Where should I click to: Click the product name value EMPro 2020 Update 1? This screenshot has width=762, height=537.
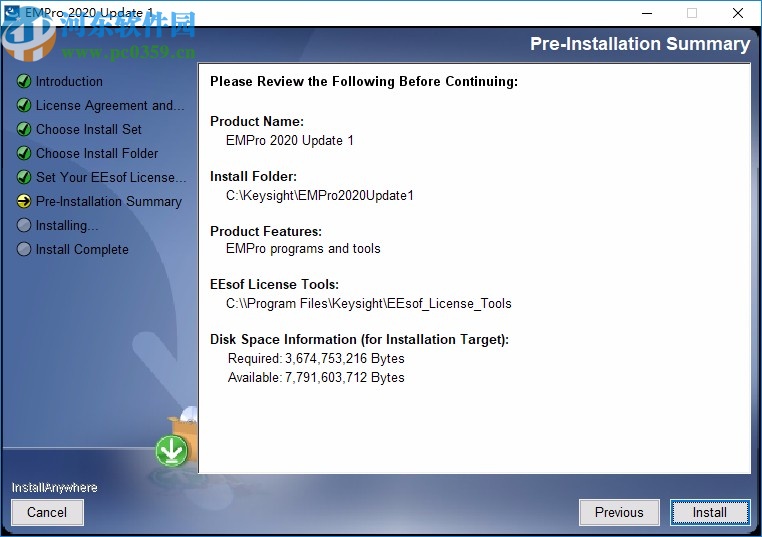290,140
